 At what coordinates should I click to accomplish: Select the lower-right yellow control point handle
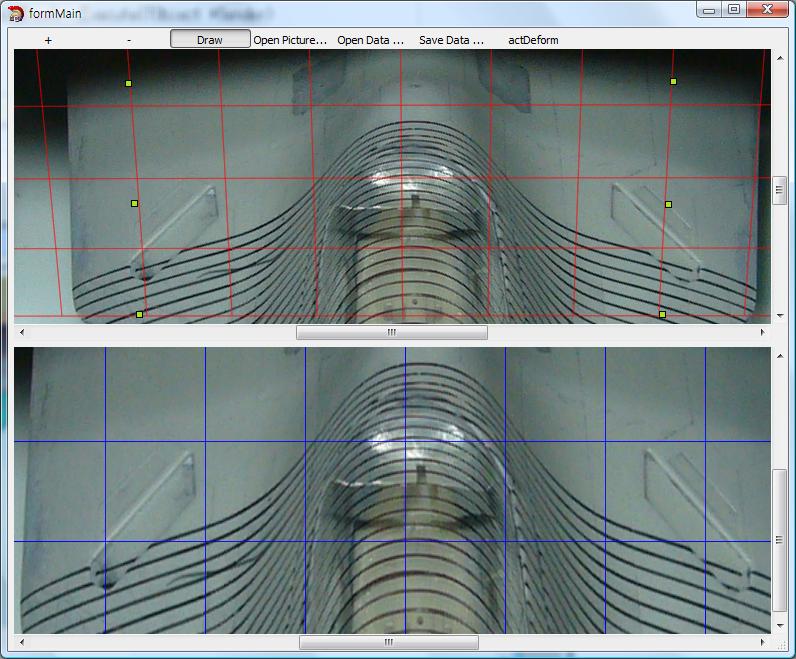point(662,314)
